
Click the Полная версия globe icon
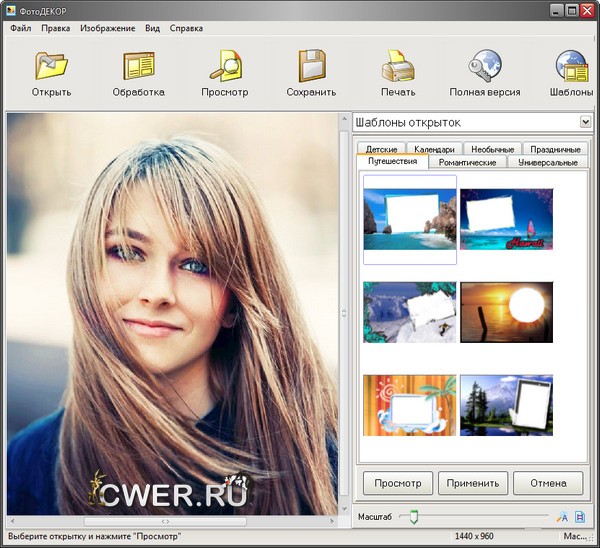(x=484, y=66)
